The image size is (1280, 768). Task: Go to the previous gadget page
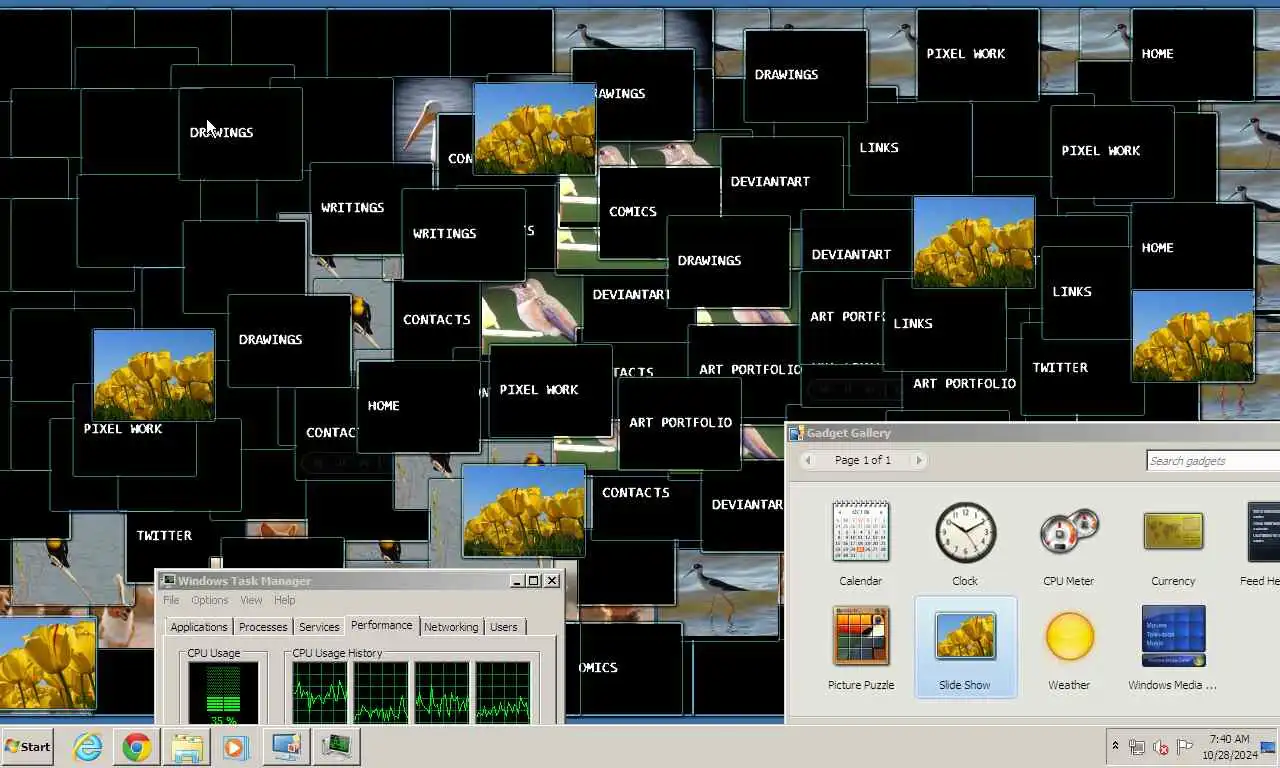(808, 460)
